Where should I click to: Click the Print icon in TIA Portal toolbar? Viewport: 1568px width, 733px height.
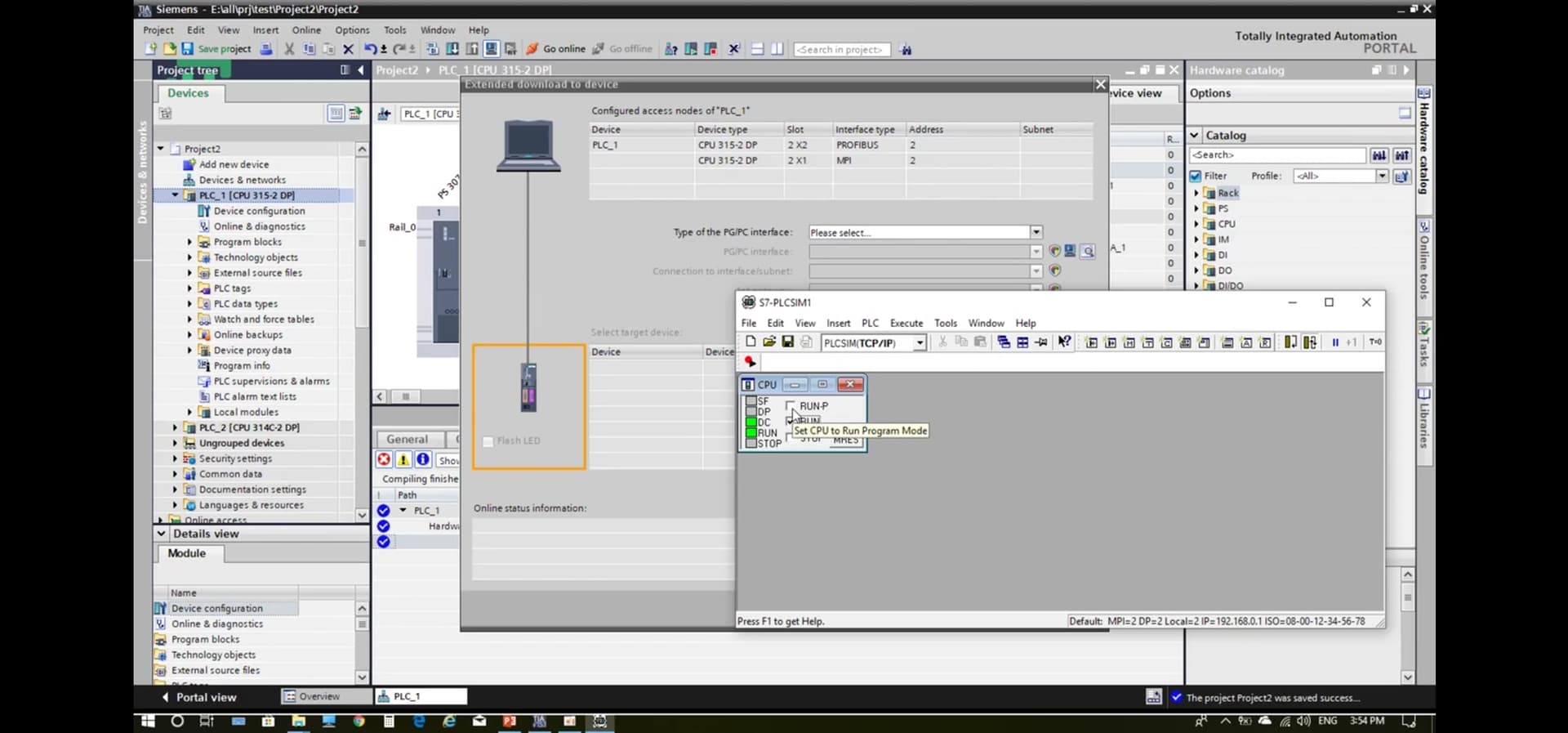(x=266, y=49)
